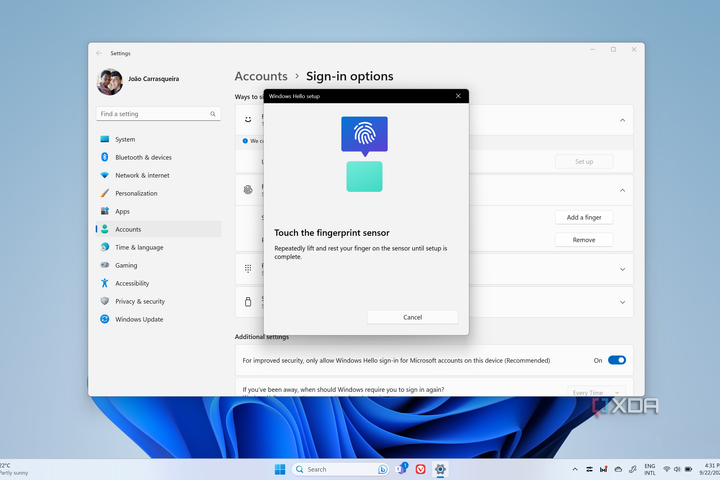Screen dimensions: 720x480
Task: Open Microsoft Teams from the taskbar
Action: click(402, 469)
